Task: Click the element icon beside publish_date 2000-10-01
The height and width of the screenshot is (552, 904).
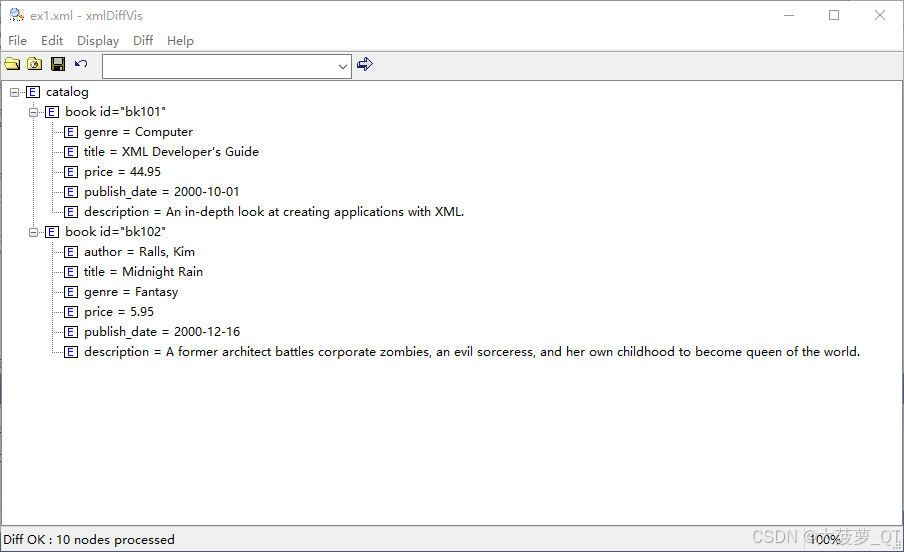Action: pos(71,192)
